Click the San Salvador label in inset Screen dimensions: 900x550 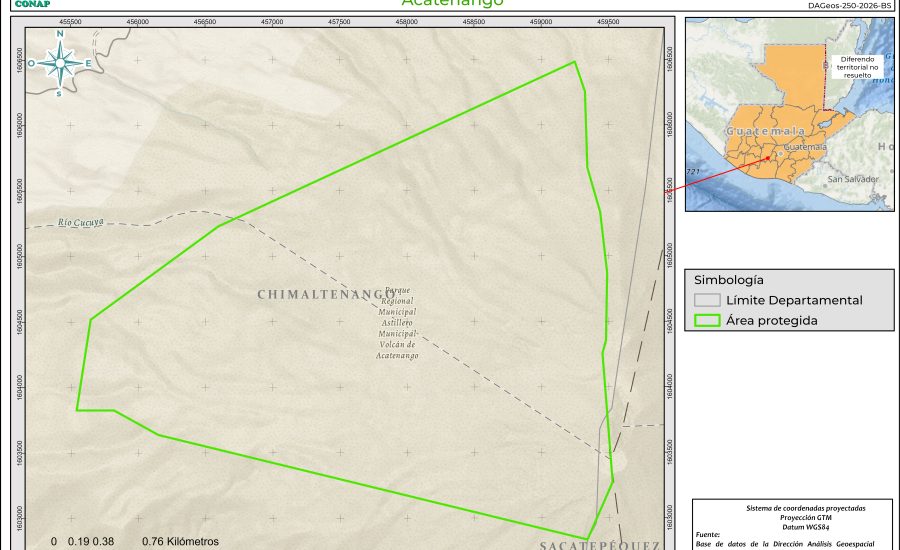852,179
